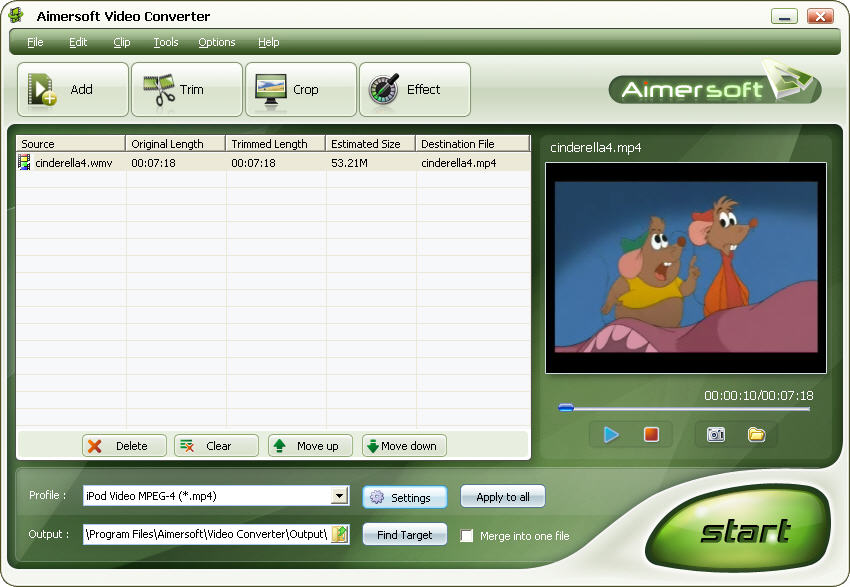Click the green start button

point(745,530)
